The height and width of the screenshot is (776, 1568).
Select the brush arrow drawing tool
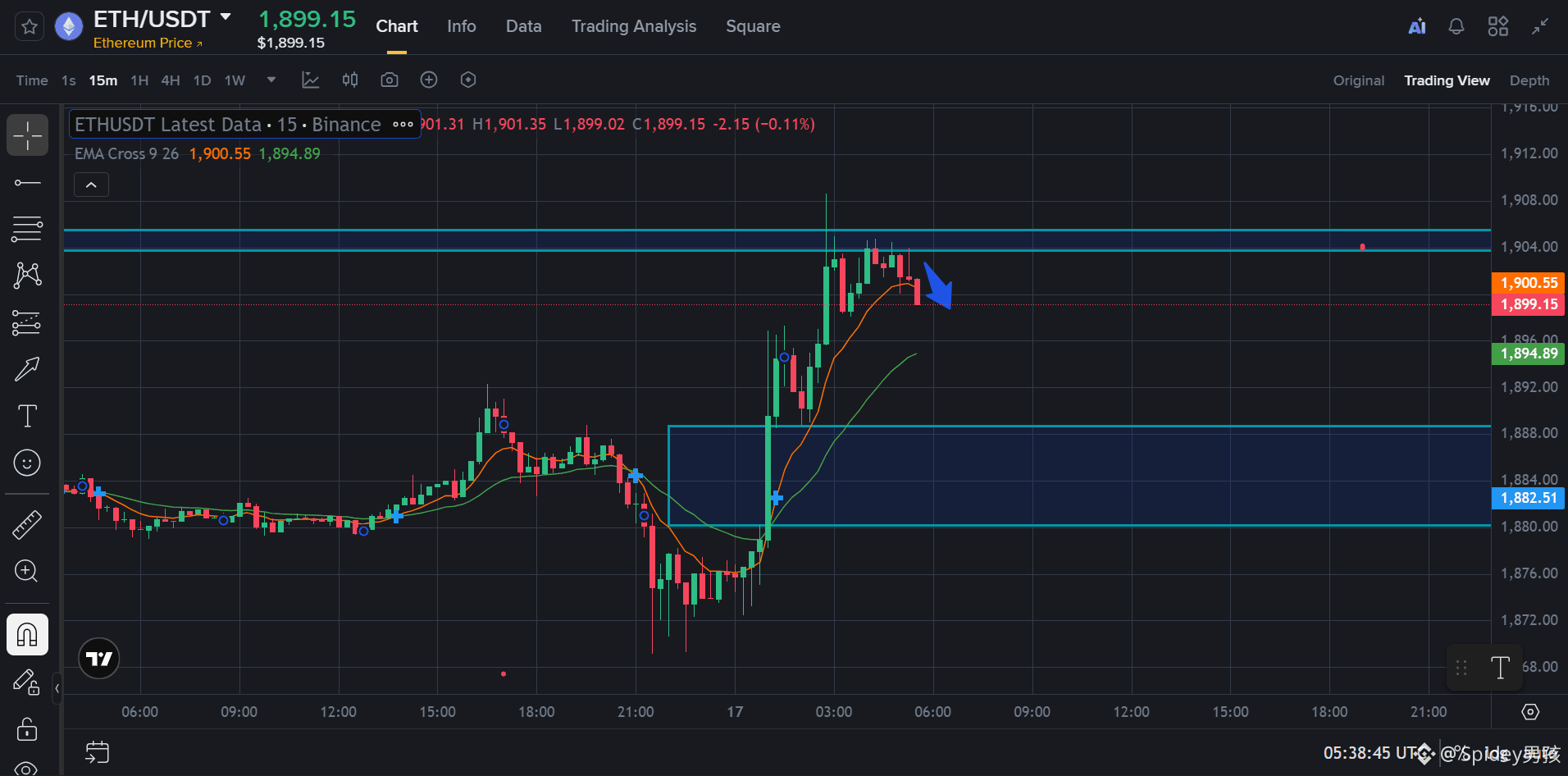click(28, 369)
